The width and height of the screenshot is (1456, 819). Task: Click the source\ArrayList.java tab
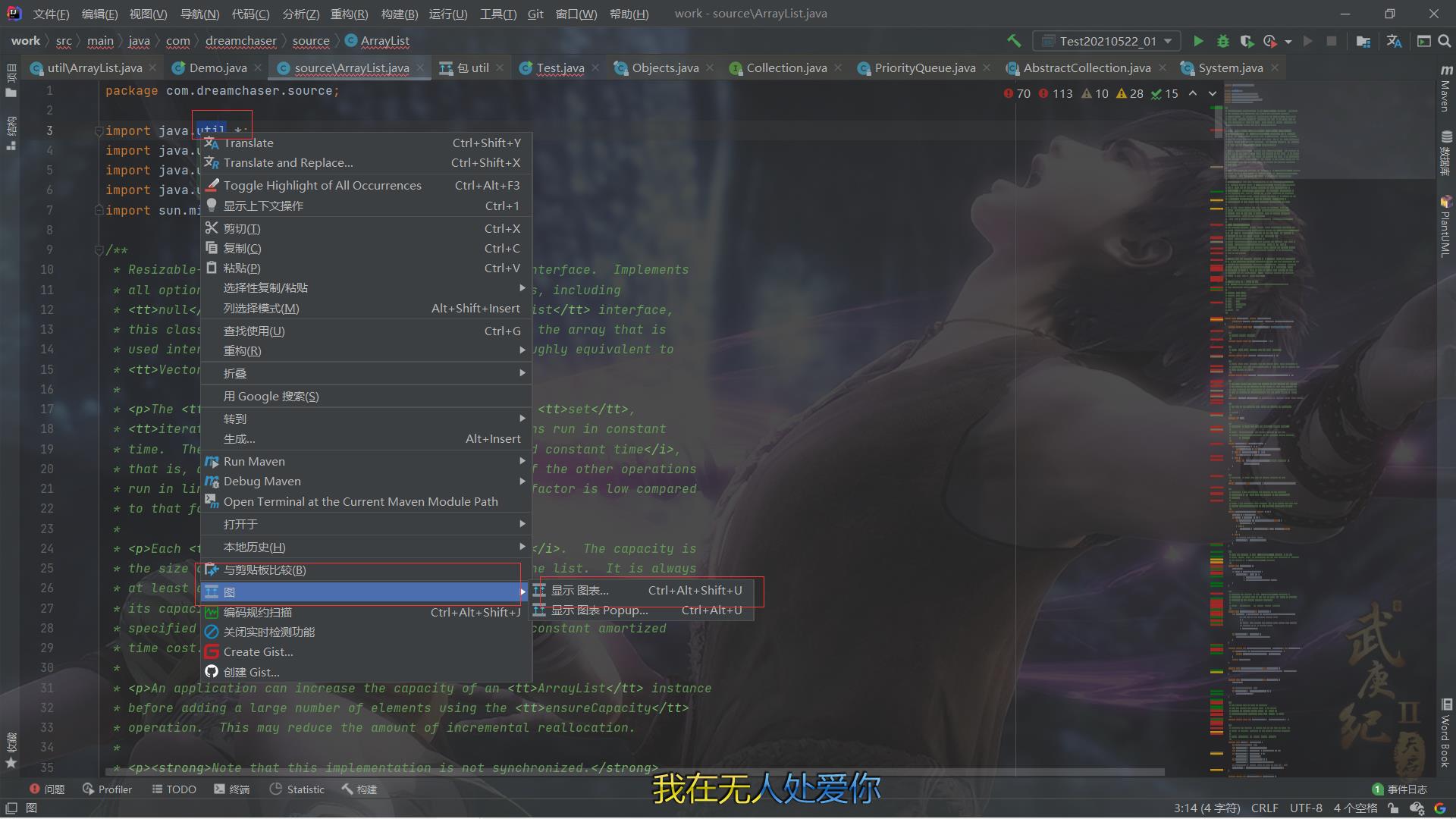[x=350, y=67]
